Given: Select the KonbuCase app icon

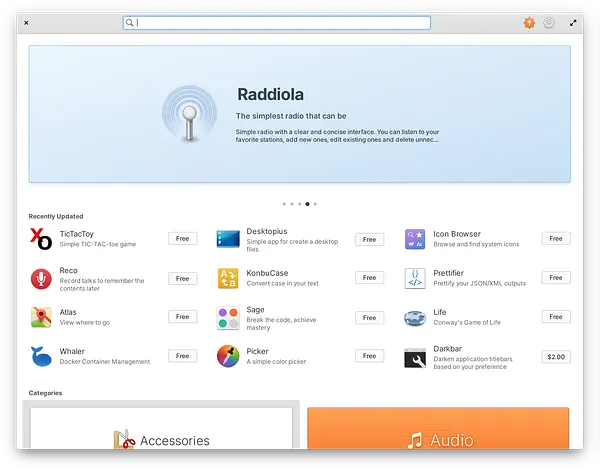Looking at the screenshot, I should (228, 278).
